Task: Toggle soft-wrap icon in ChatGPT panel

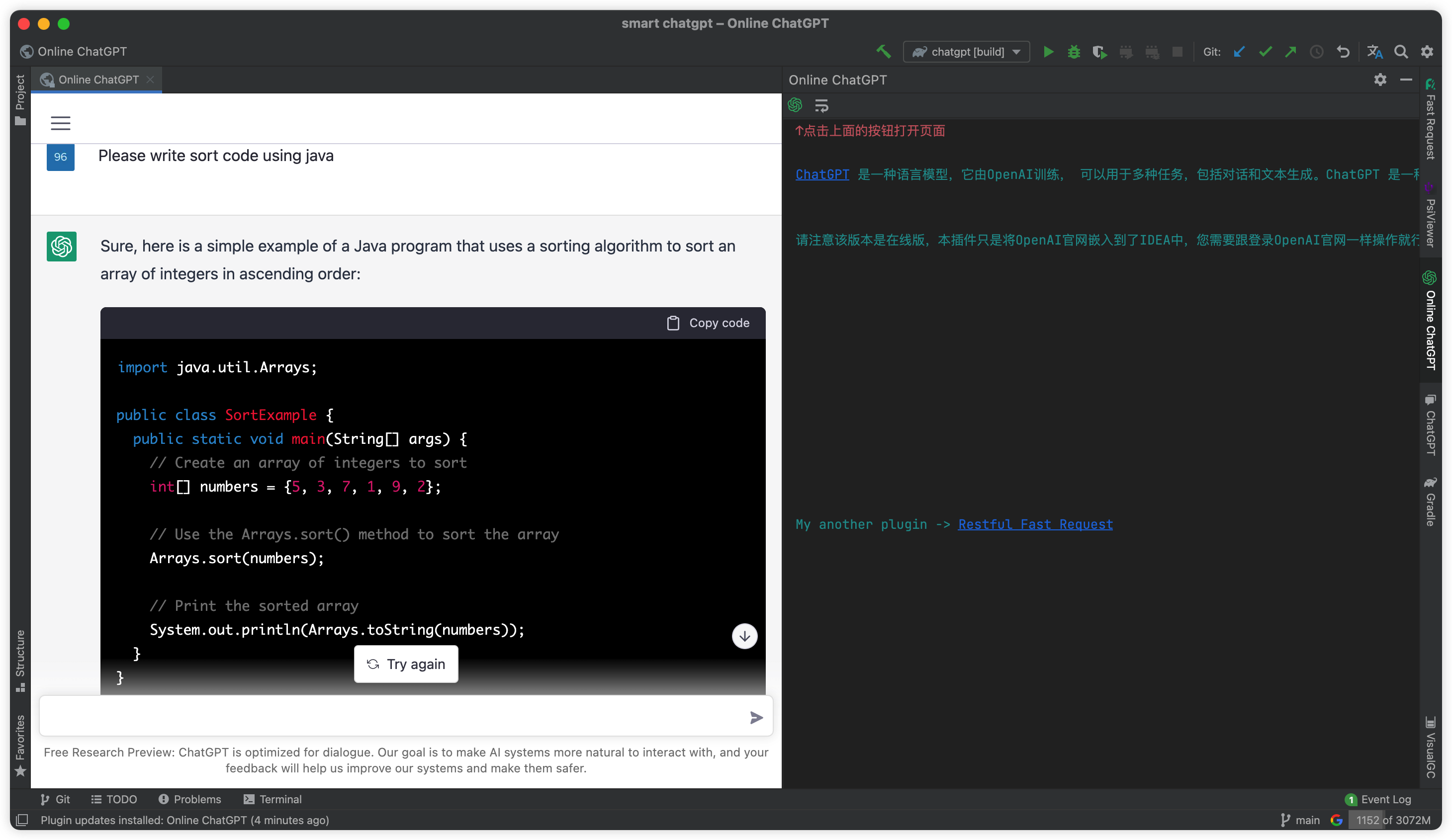Action: tap(821, 105)
